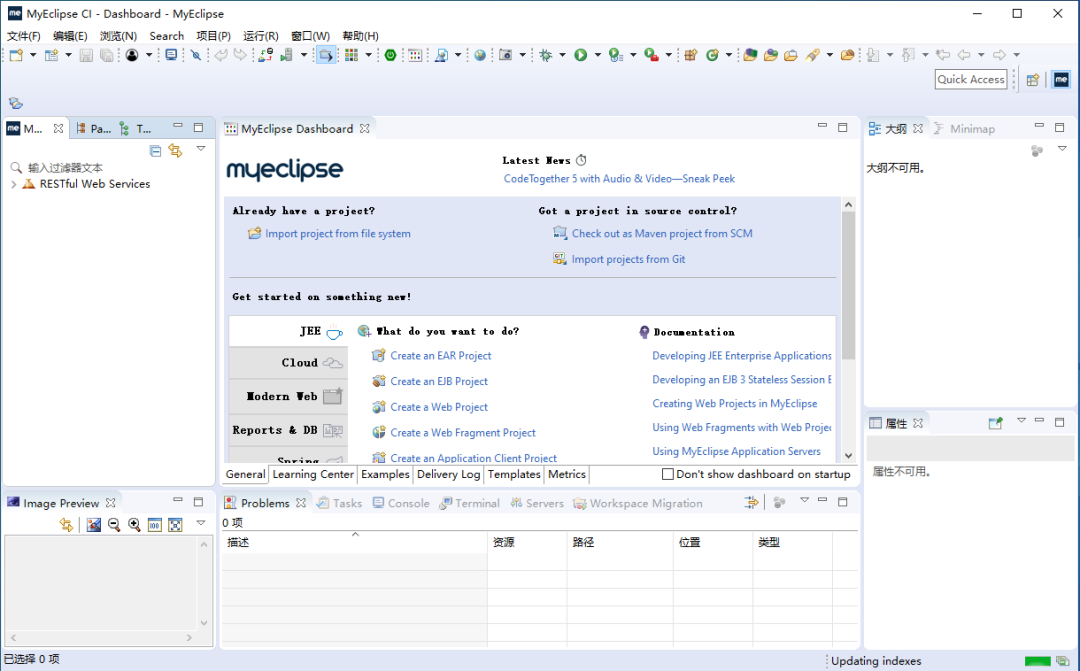The width and height of the screenshot is (1080, 671).
Task: Click the Collapse All icon in the explorer
Action: point(156,151)
